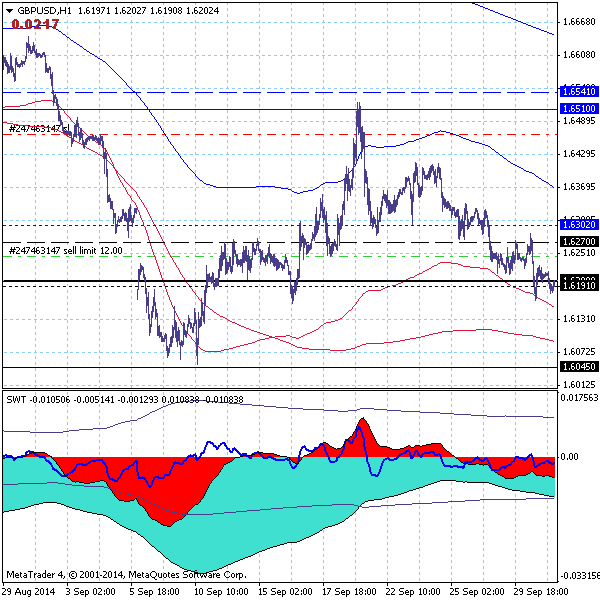Click the 1.62510 price scale value
Image resolution: width=600 pixels, height=600 pixels.
point(579,253)
